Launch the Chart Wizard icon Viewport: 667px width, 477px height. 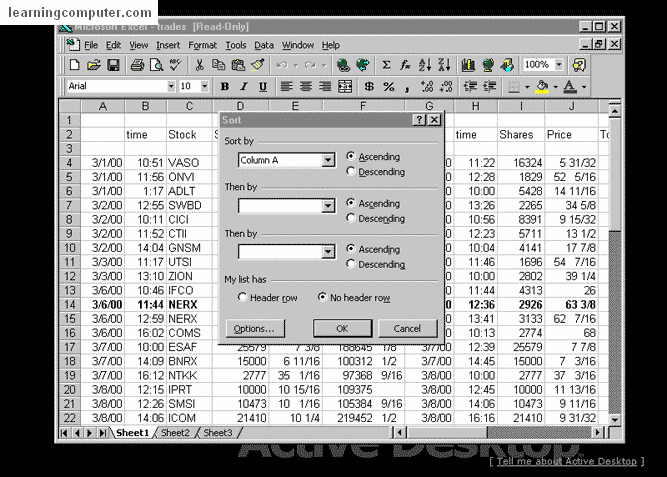point(468,65)
